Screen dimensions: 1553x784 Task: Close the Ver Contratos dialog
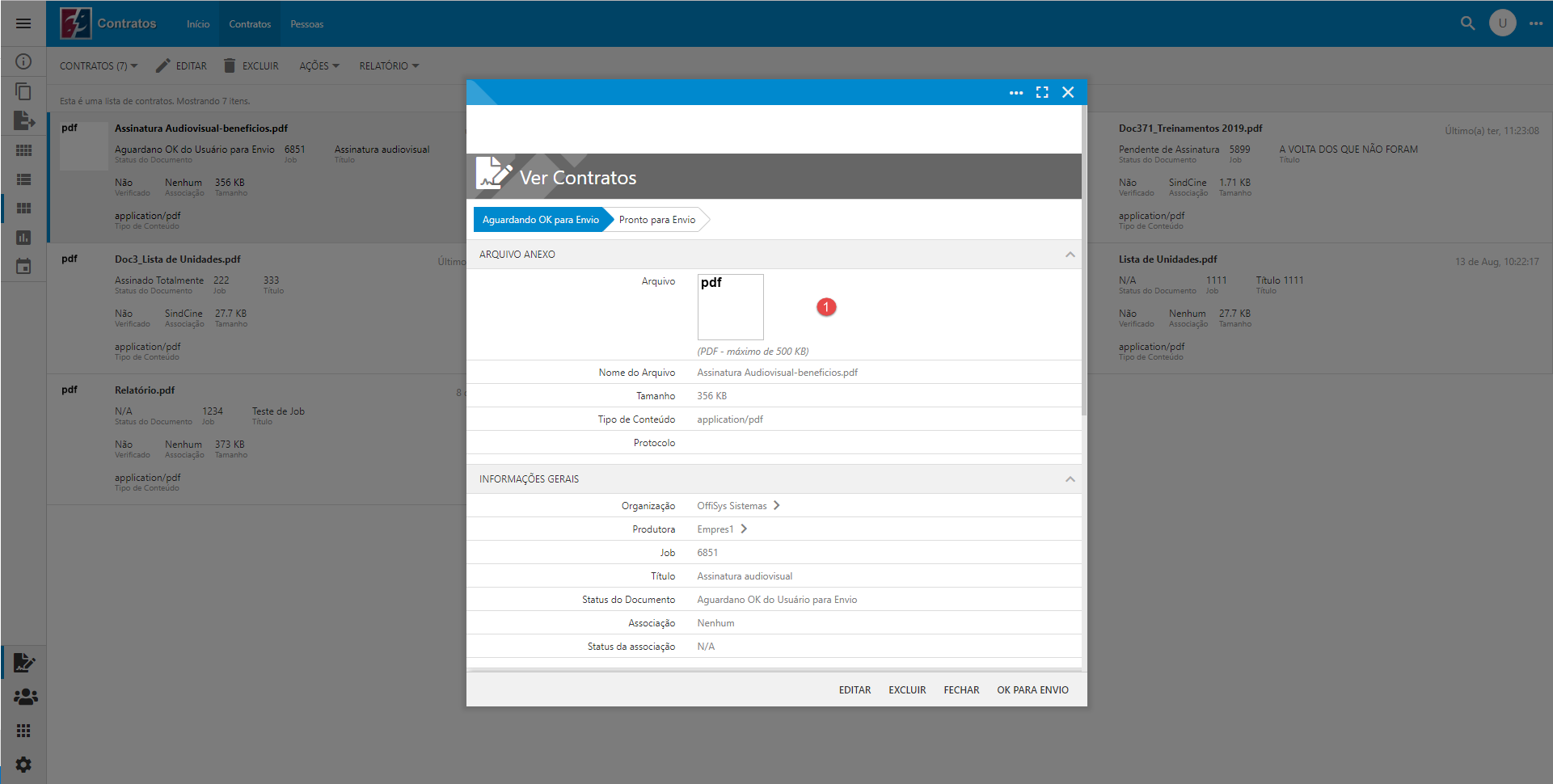pos(1068,92)
